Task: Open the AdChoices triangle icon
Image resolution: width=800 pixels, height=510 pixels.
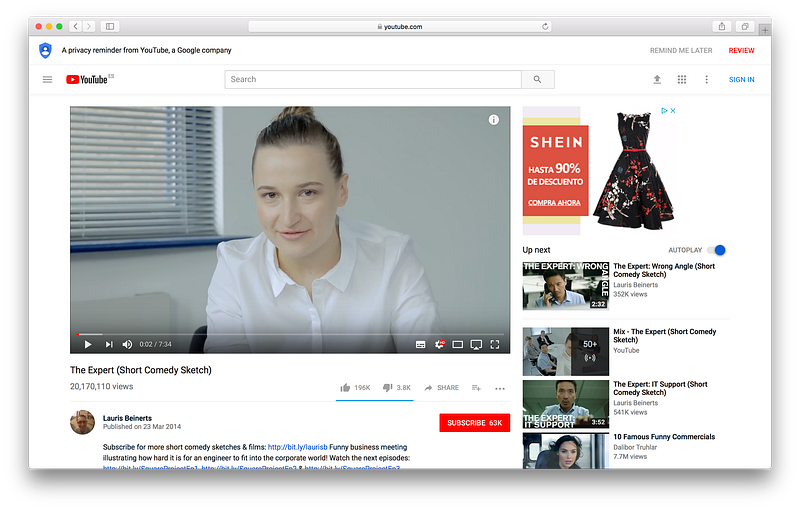Action: pos(664,111)
